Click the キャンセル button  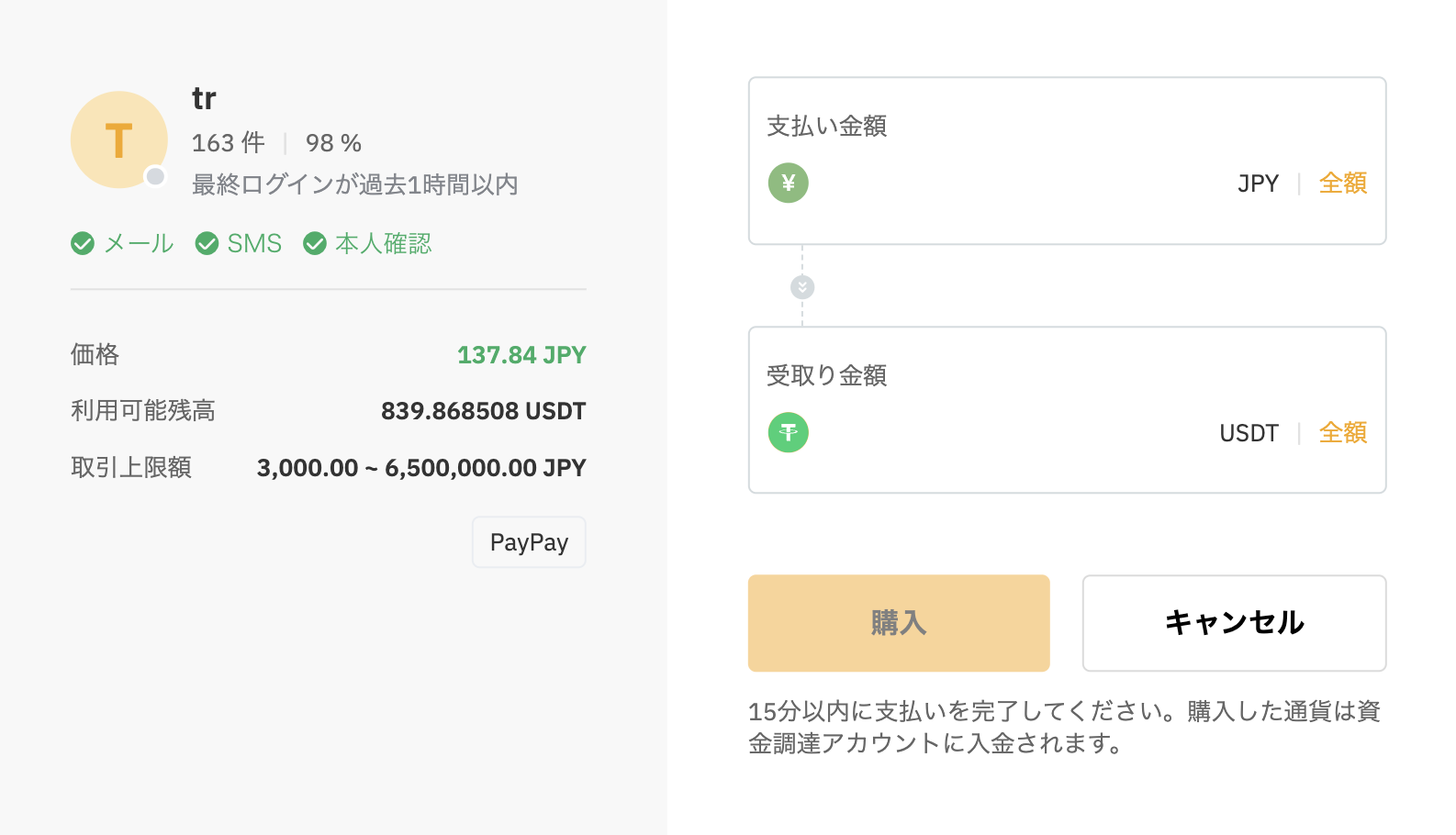[x=1234, y=623]
